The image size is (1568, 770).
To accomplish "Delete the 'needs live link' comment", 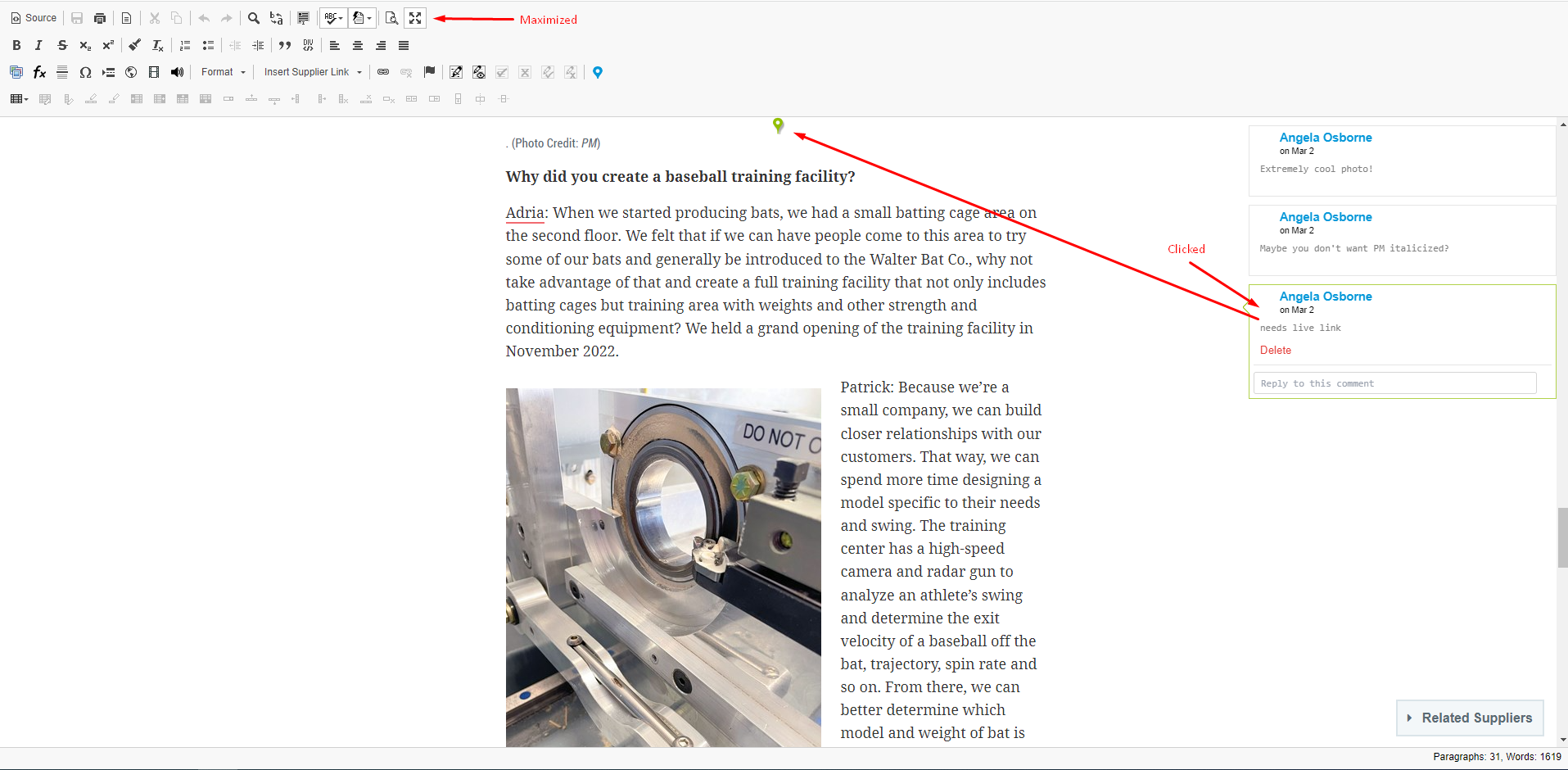I will click(x=1275, y=350).
